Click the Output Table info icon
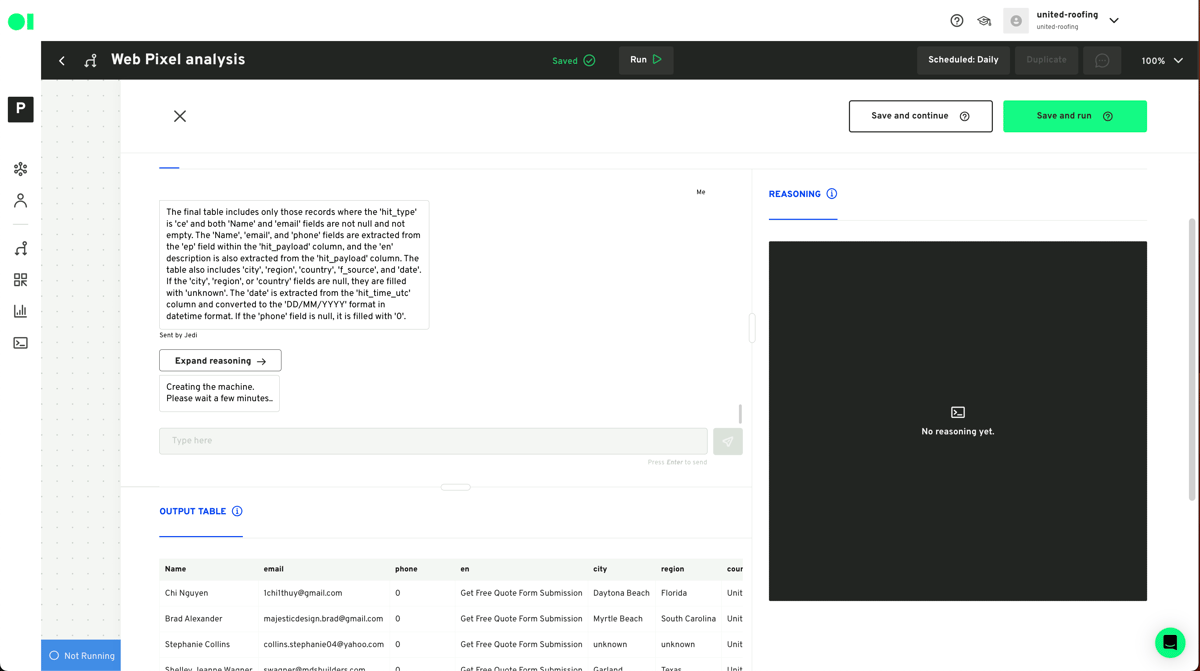 coord(237,512)
